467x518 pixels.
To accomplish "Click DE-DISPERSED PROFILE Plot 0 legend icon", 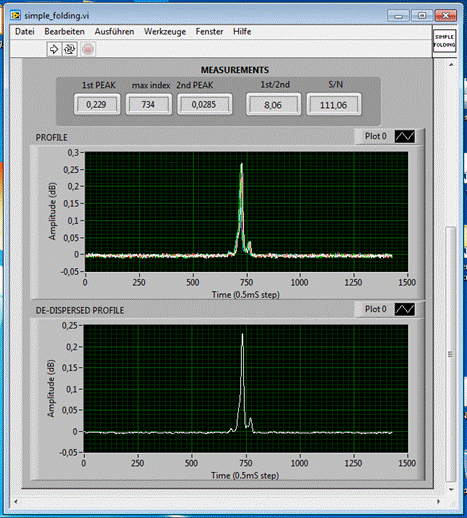I will [x=405, y=309].
